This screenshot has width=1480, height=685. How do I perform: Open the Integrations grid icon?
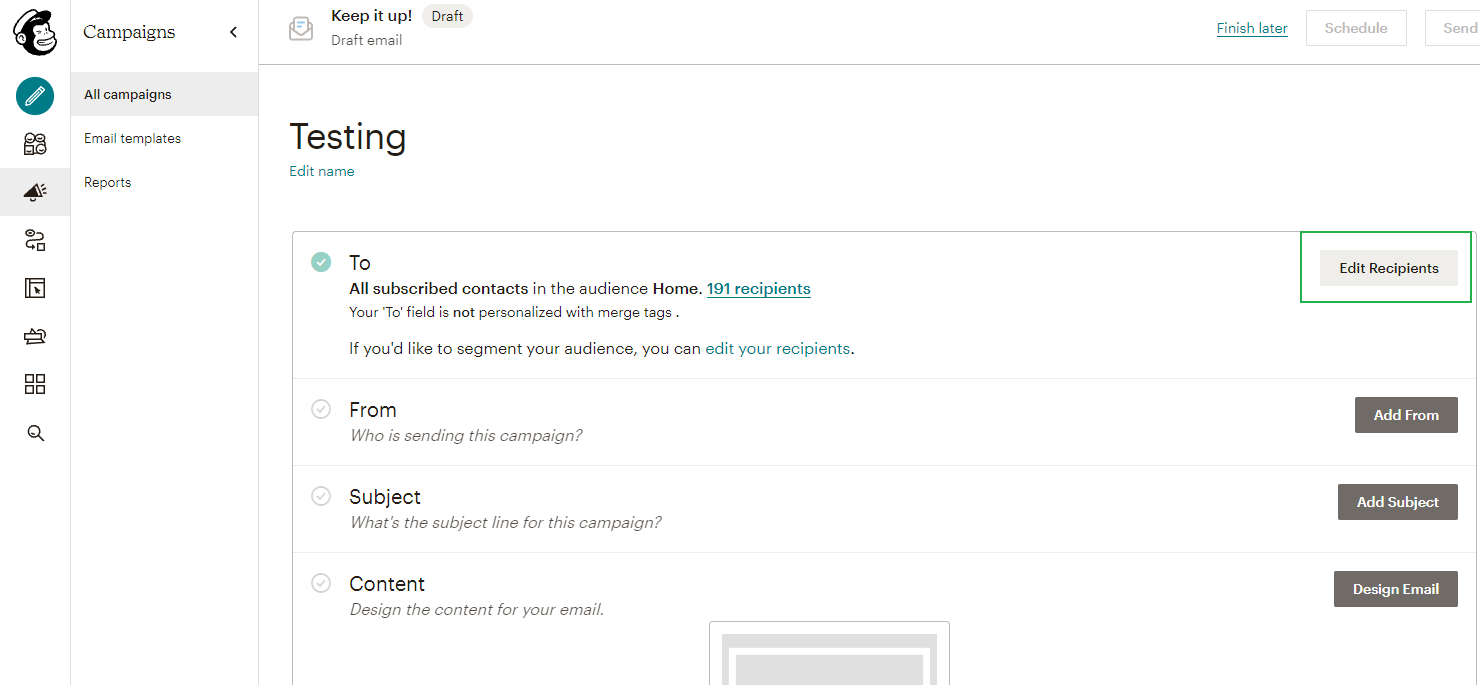click(35, 385)
